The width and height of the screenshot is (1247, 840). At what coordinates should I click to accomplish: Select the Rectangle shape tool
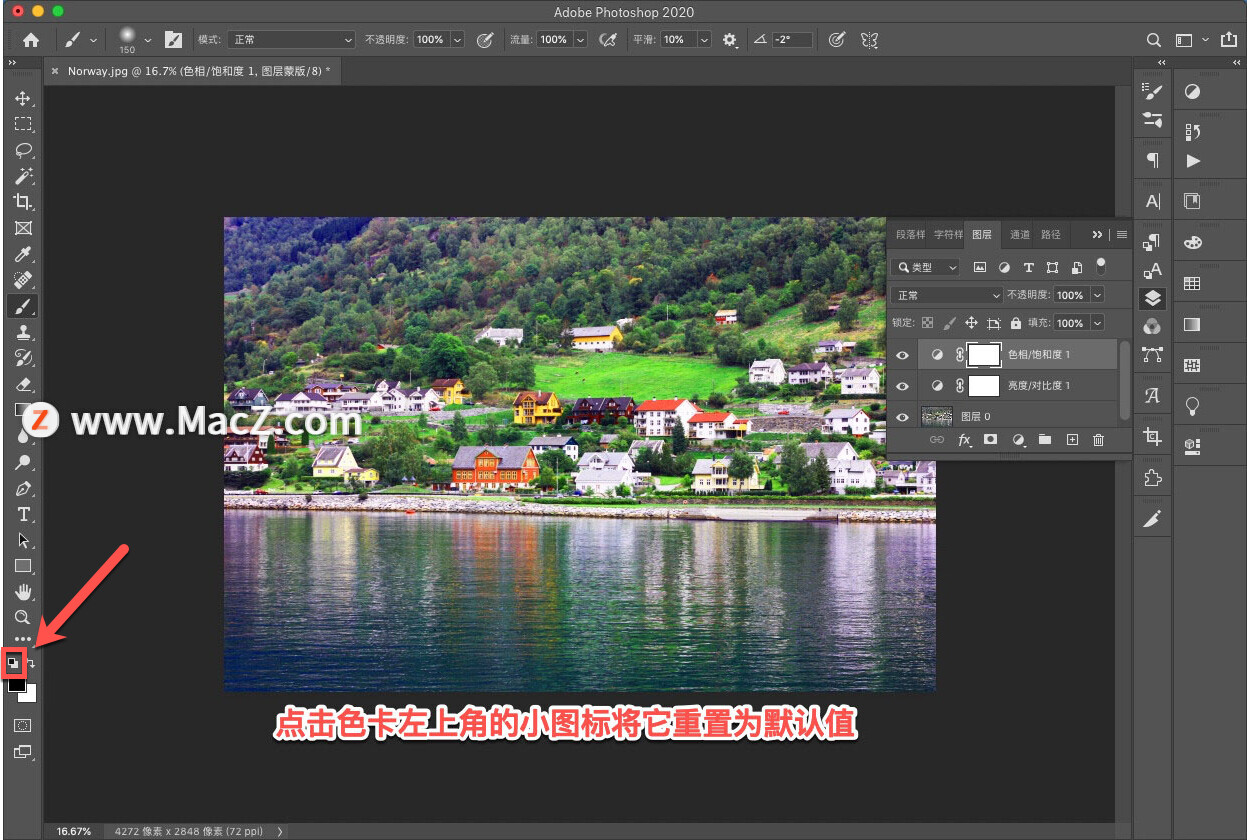click(x=22, y=566)
